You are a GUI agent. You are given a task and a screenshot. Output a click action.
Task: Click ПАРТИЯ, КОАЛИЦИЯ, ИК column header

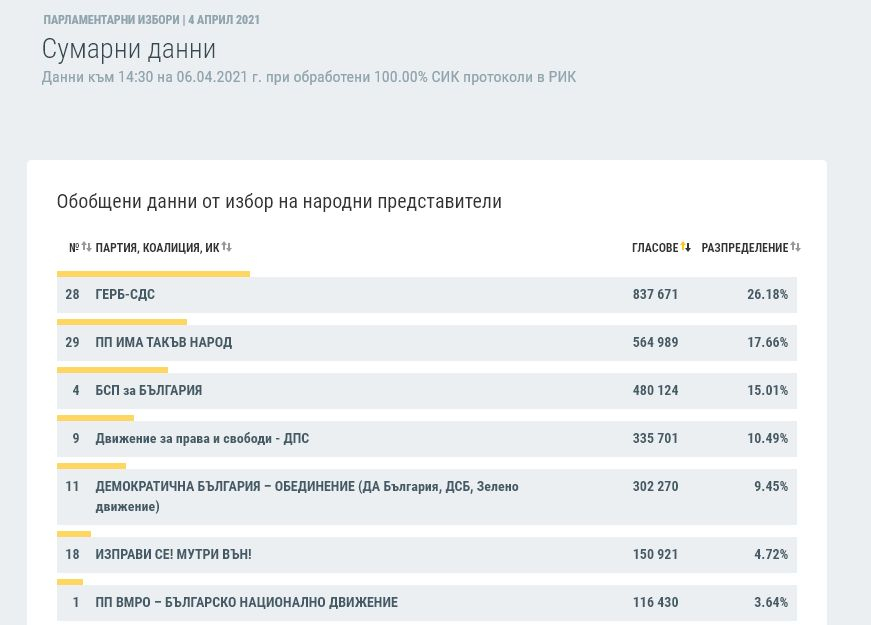point(157,248)
